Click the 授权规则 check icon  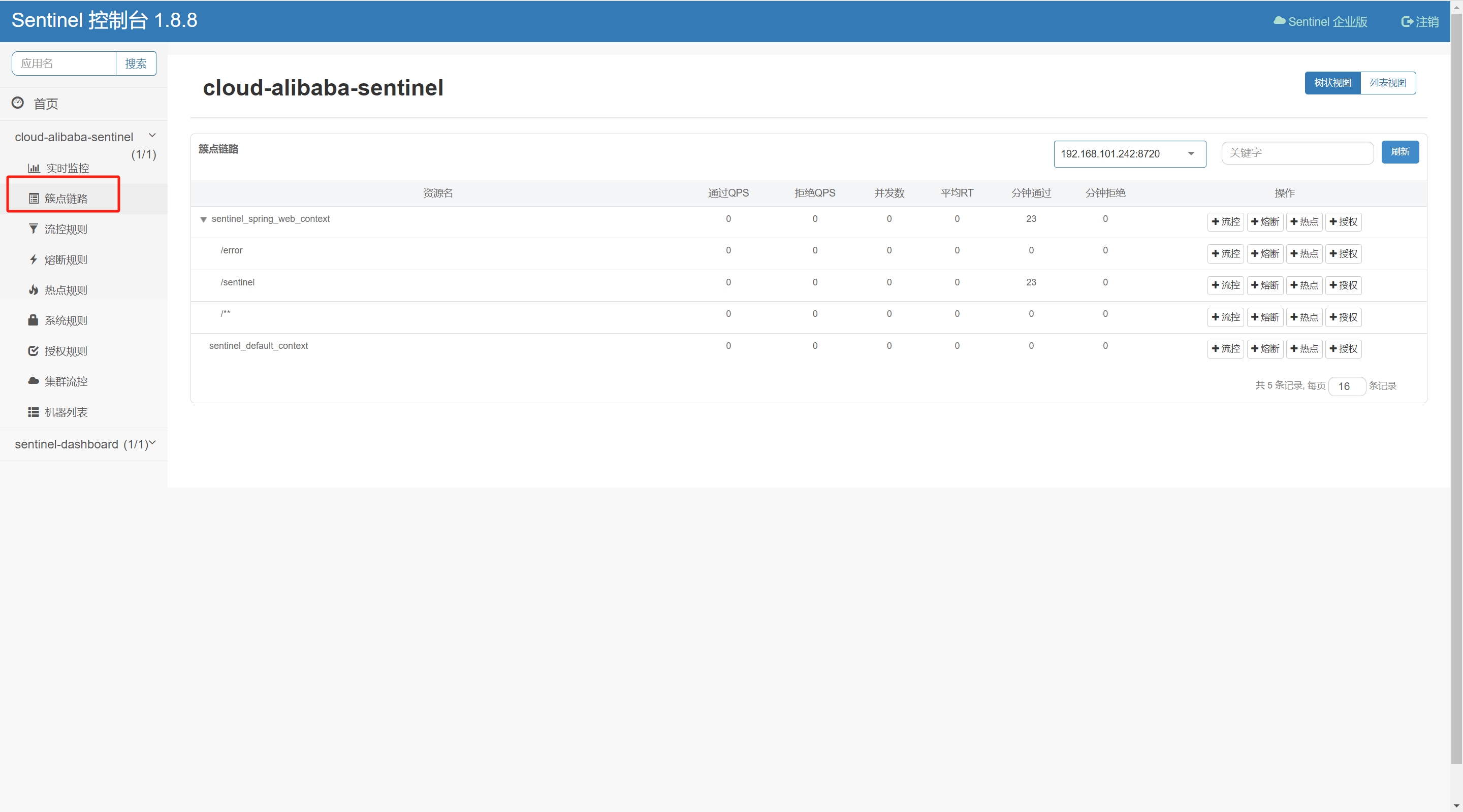(33, 351)
